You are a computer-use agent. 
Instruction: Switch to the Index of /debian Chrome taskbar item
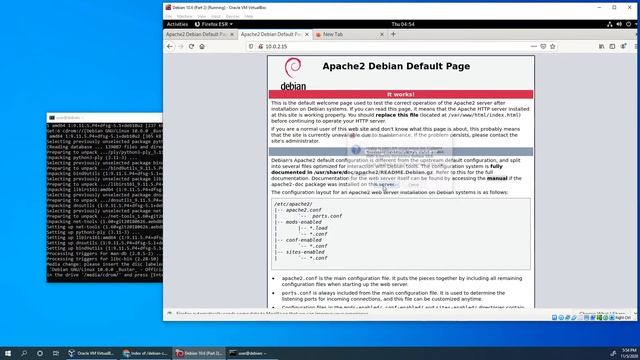[145, 353]
